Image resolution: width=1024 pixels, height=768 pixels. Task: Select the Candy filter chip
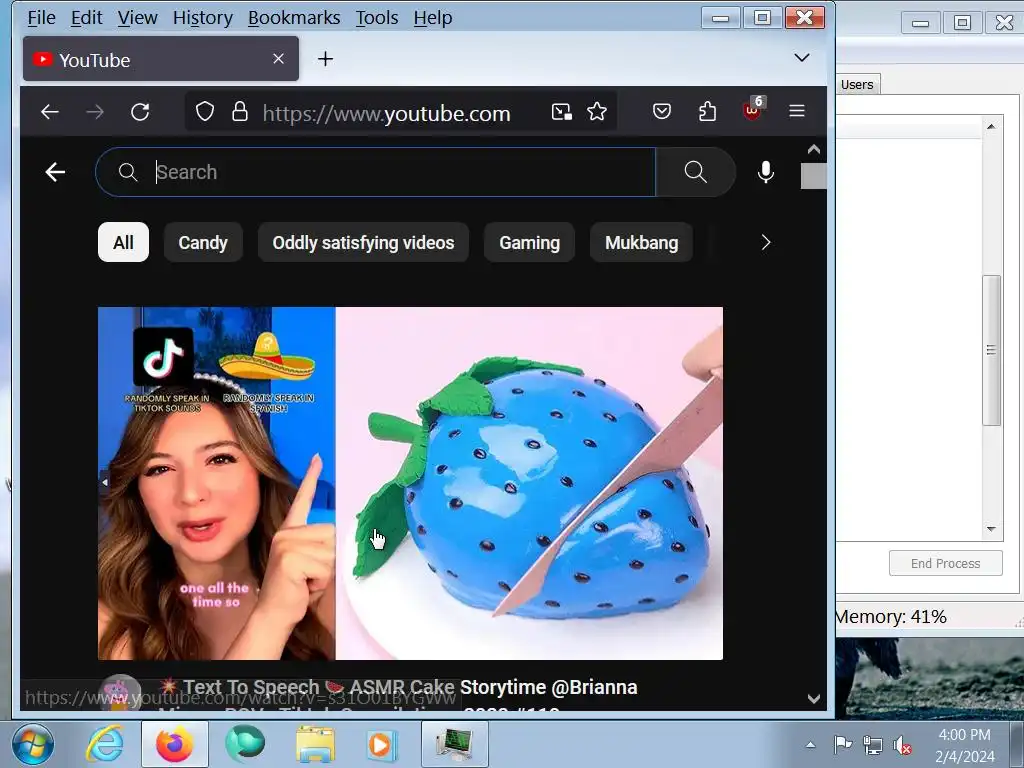point(203,243)
